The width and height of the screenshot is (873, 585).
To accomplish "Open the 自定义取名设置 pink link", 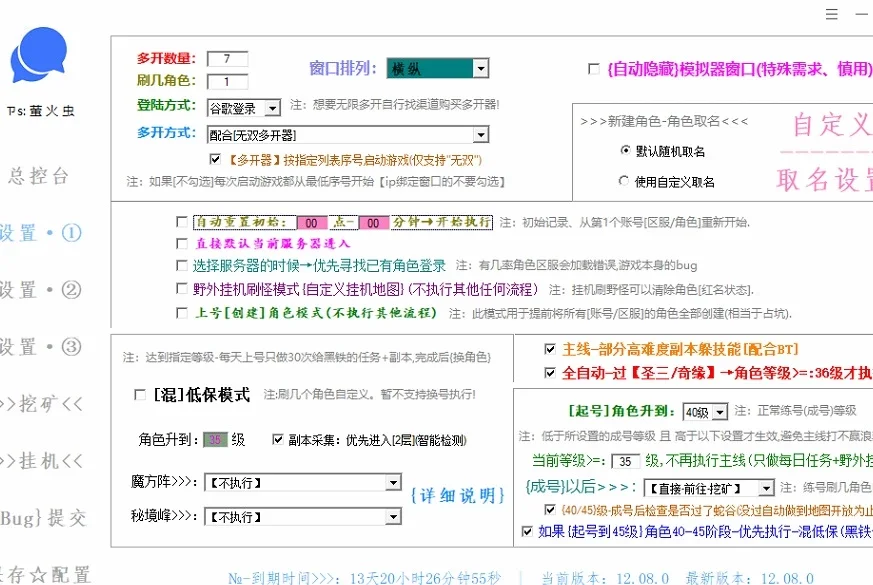I will pos(825,151).
